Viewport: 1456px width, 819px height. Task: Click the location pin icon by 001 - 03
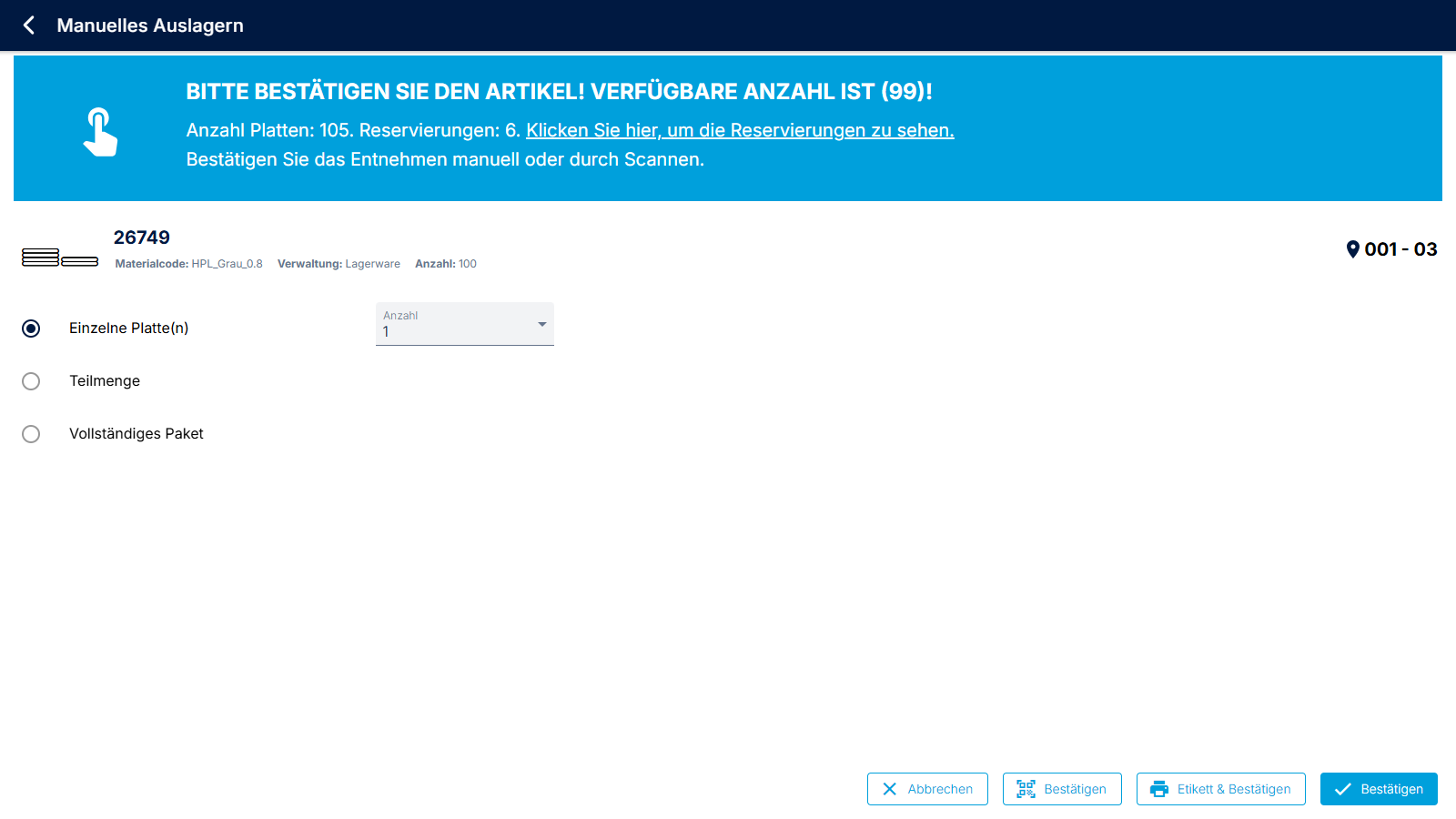click(1352, 249)
